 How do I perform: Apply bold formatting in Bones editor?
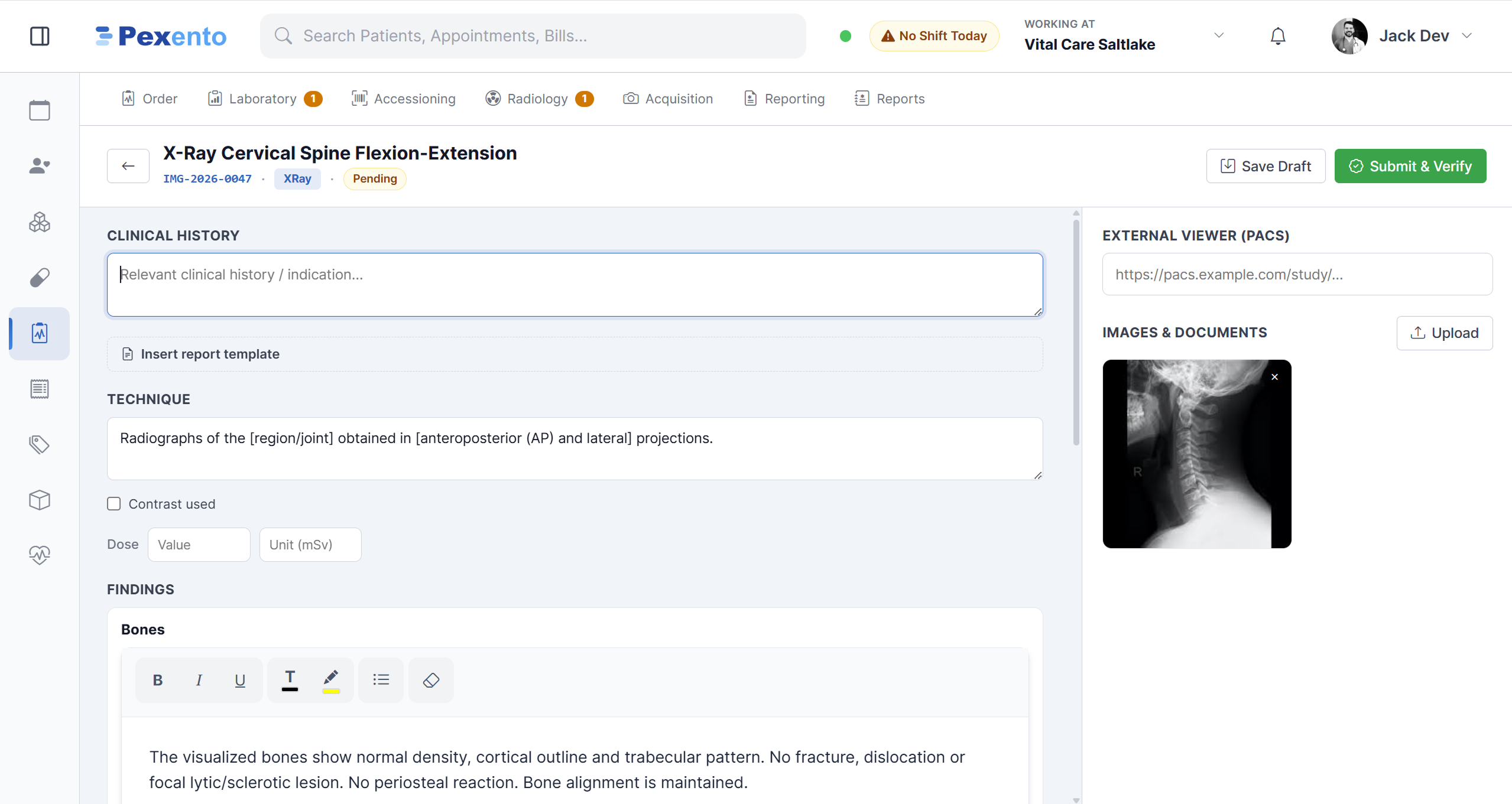coord(157,680)
